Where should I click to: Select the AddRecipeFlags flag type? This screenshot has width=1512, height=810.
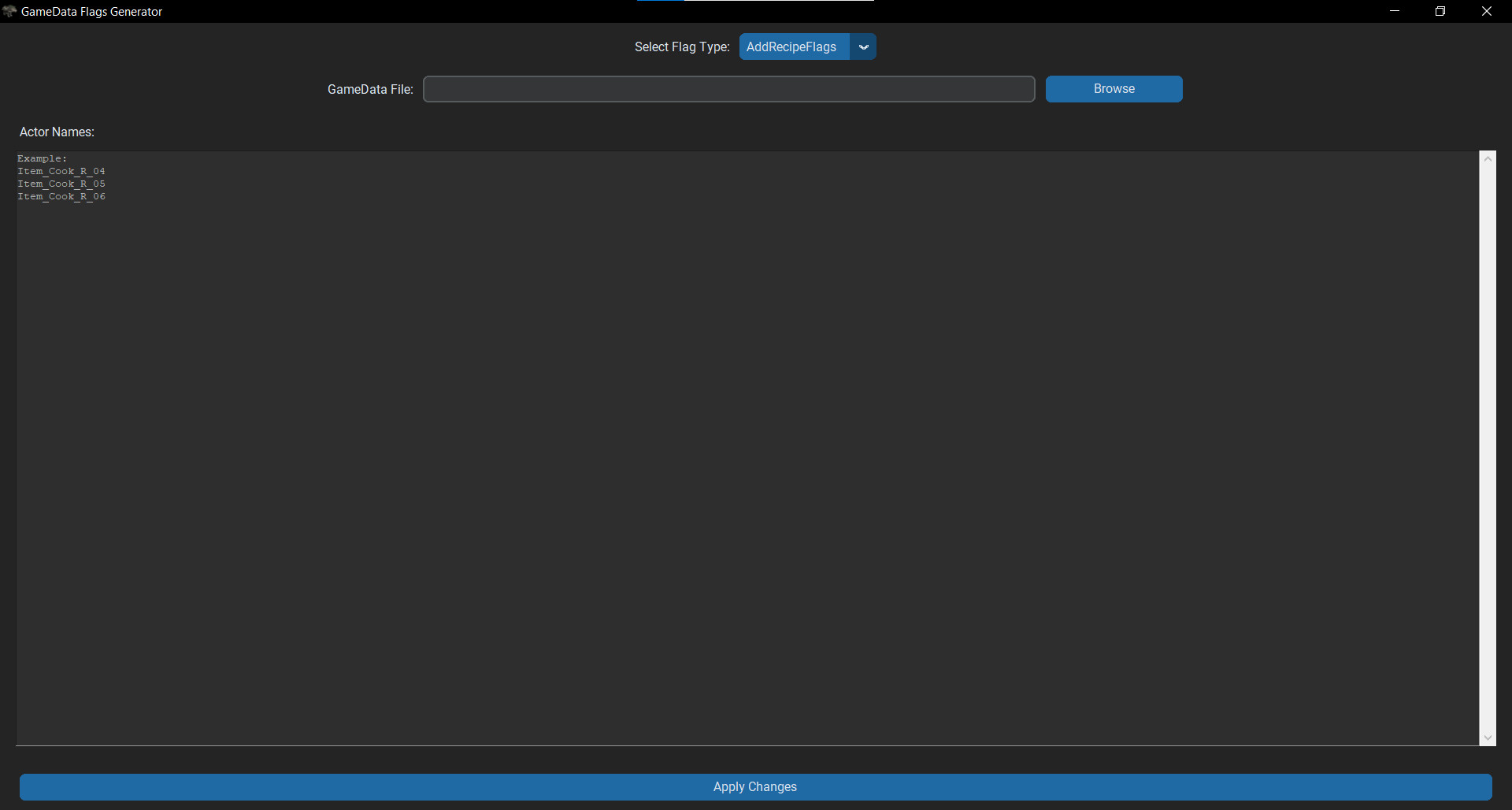coord(792,46)
